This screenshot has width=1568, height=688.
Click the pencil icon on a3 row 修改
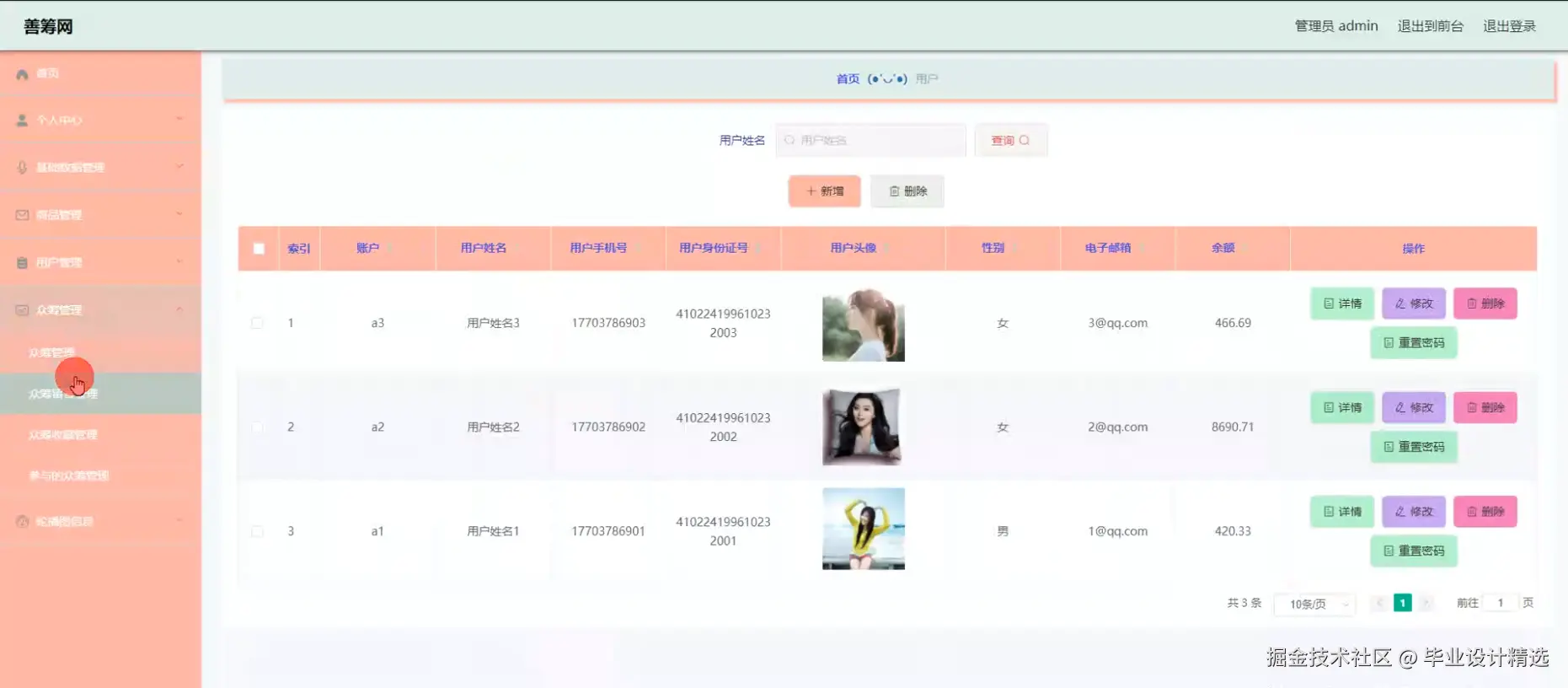tap(1400, 304)
